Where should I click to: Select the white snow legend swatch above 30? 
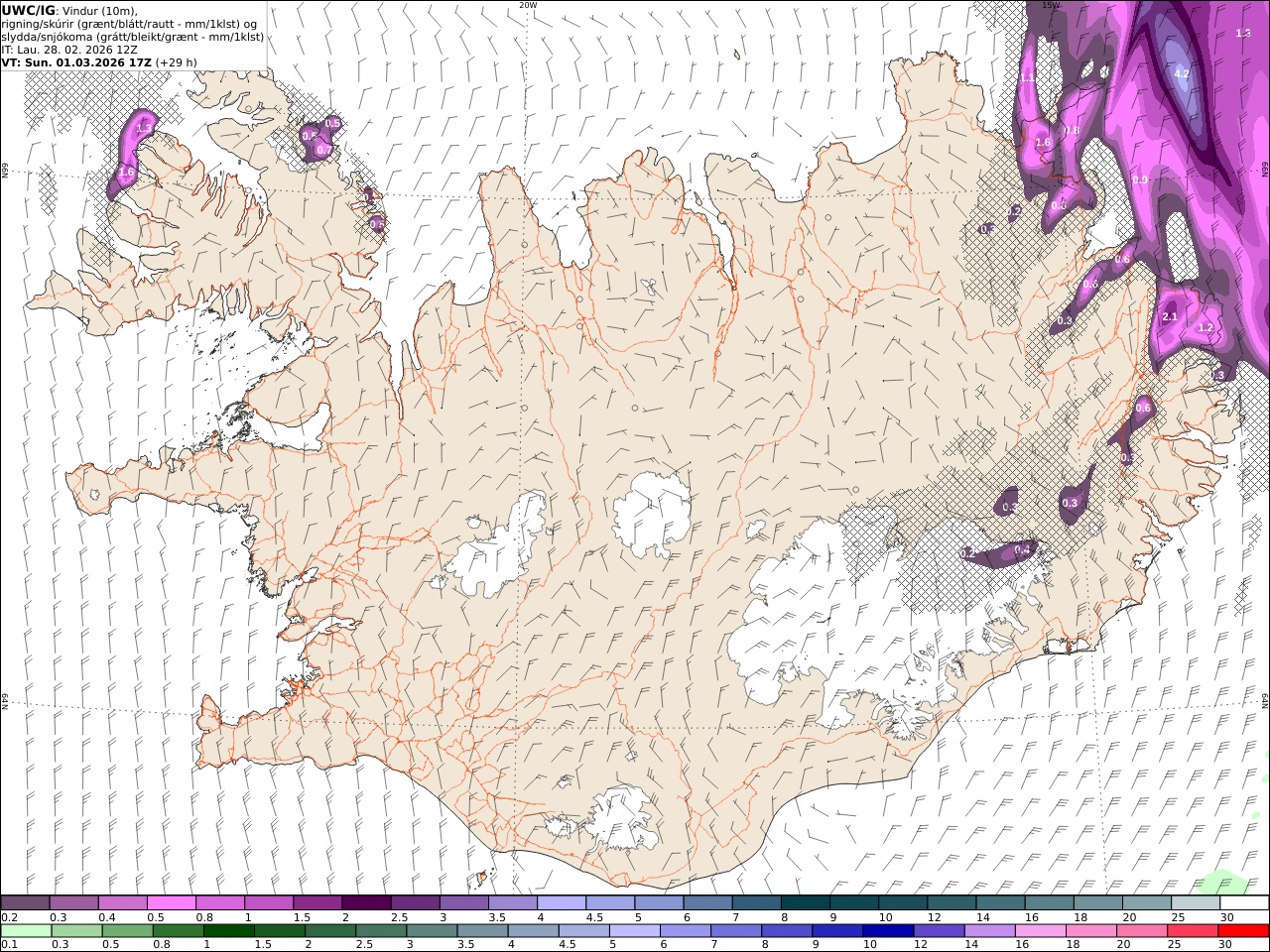coord(1244,903)
